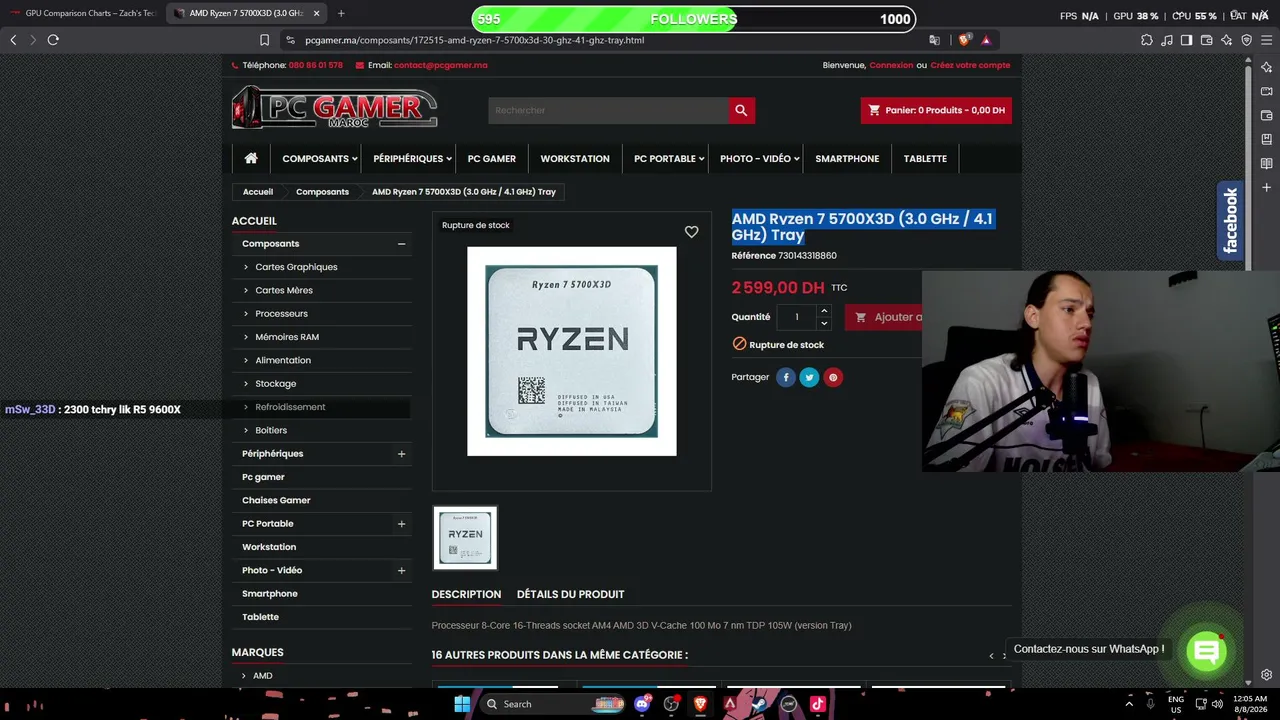
Task: Open the Brave Wallet icon
Action: pos(1206,40)
